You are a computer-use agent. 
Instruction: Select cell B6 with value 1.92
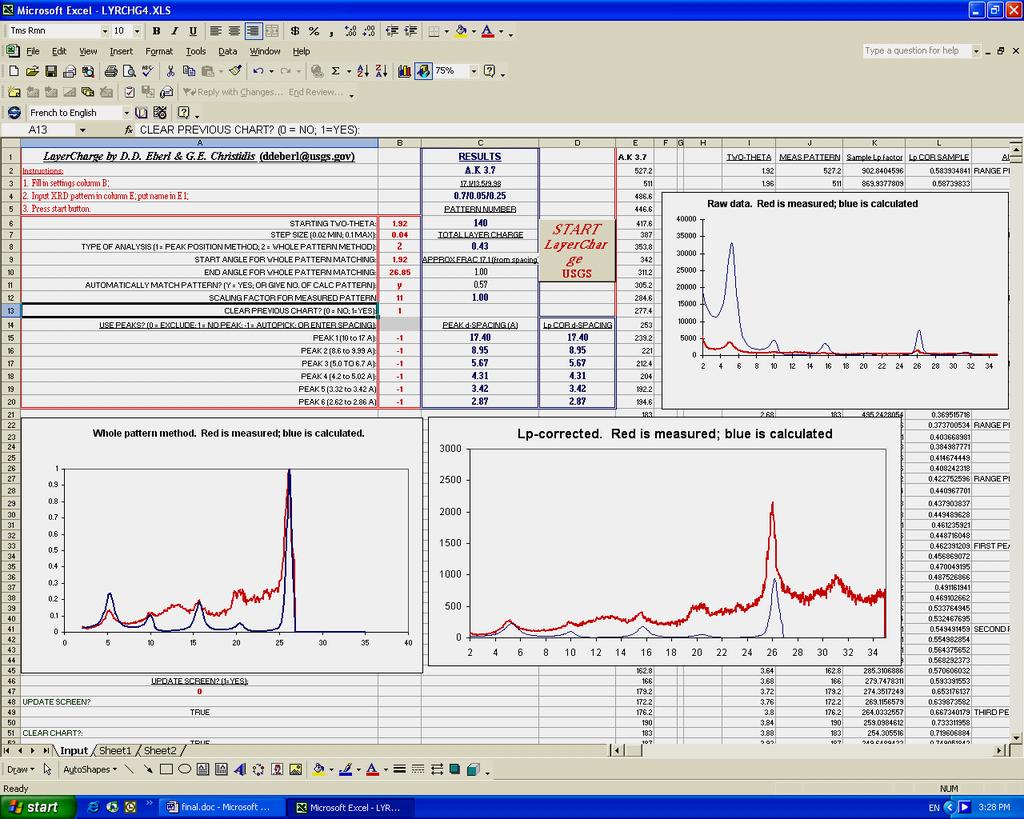(400, 223)
